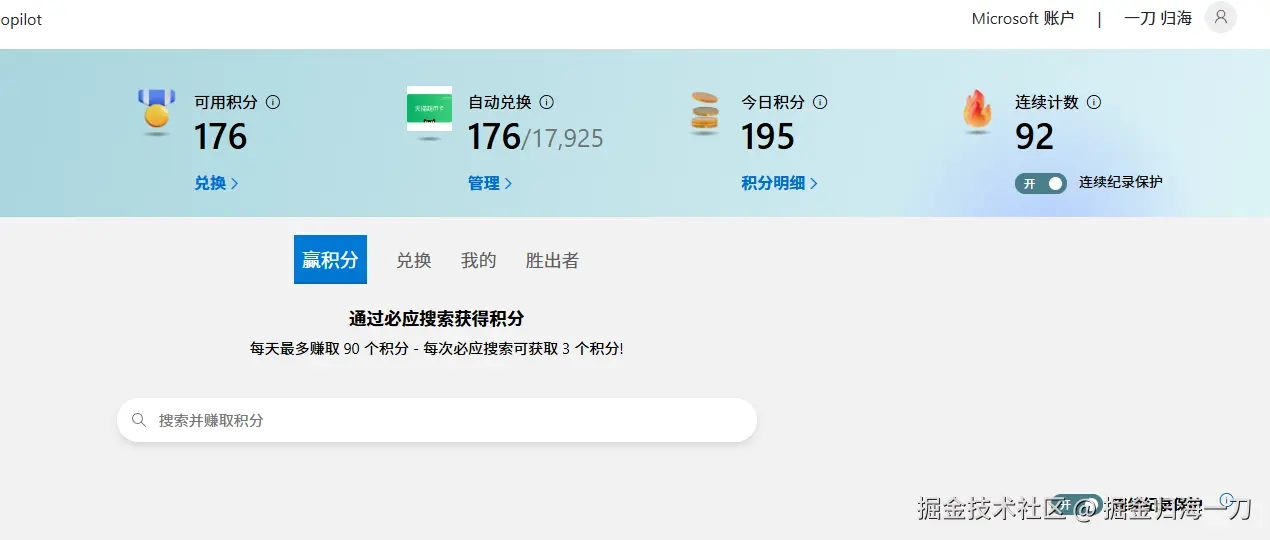Switch to the 我的 tab
The image size is (1270, 540).
point(479,260)
